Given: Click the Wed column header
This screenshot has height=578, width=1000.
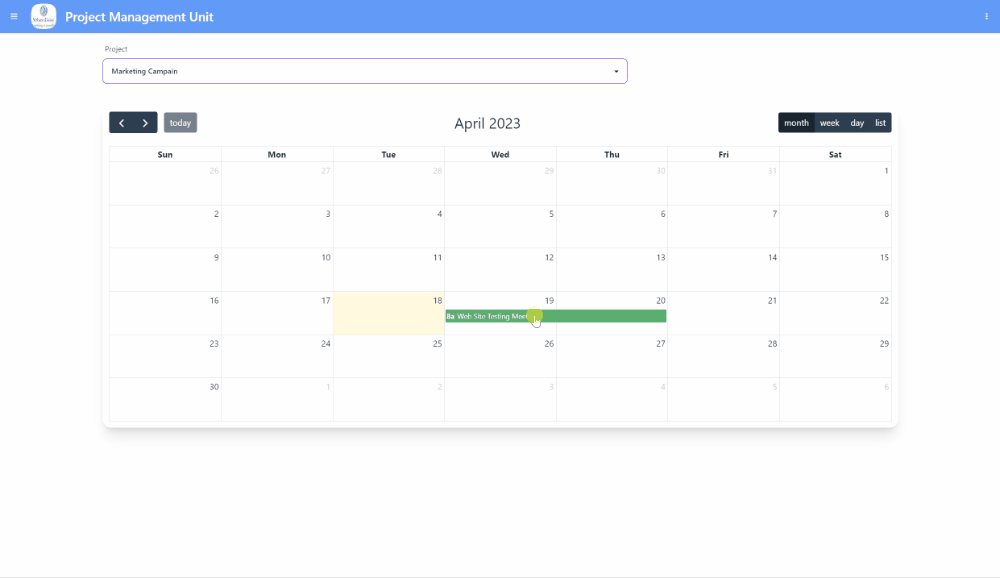Looking at the screenshot, I should pos(500,154).
